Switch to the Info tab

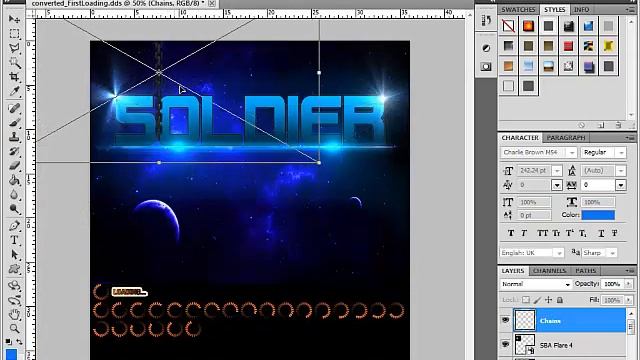(581, 9)
